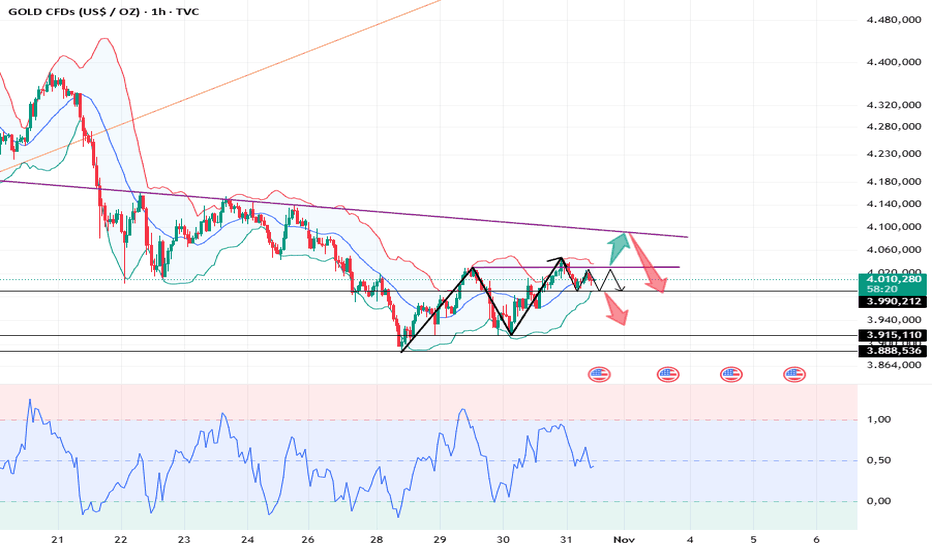Select the 3.915,110 price level label

point(893,335)
